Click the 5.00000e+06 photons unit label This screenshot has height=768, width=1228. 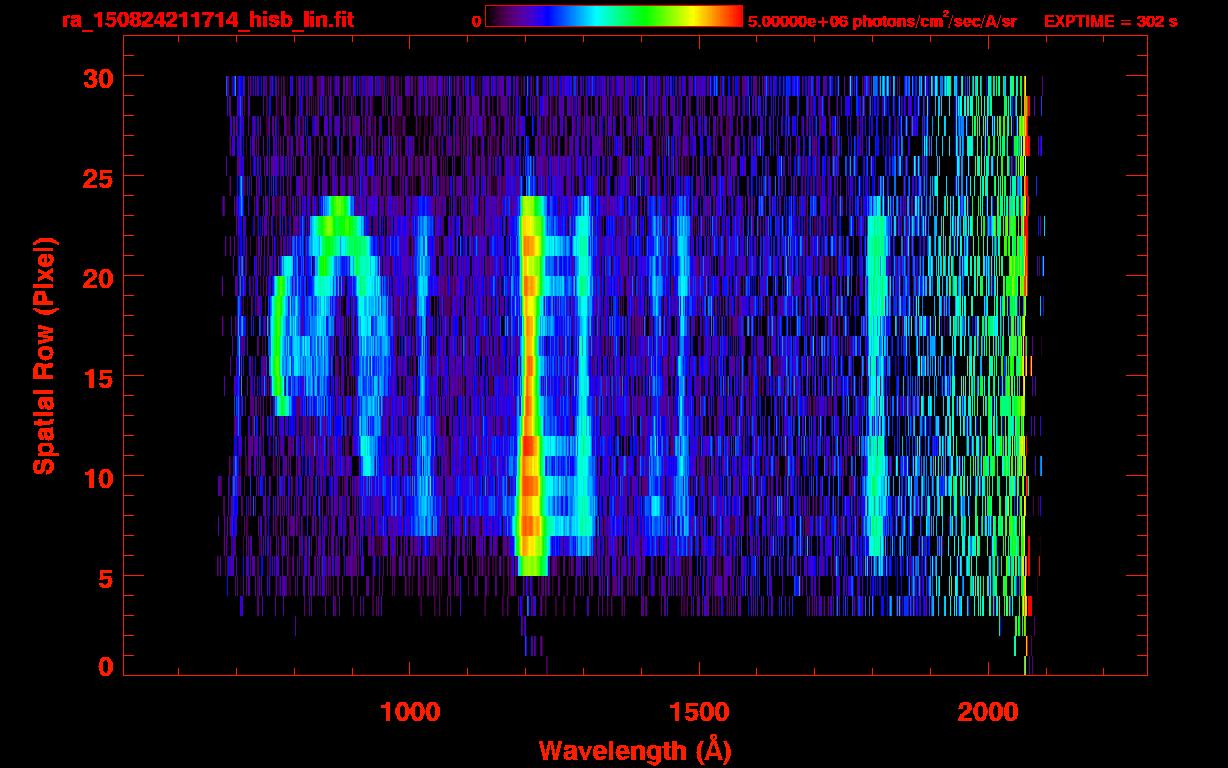pos(881,21)
